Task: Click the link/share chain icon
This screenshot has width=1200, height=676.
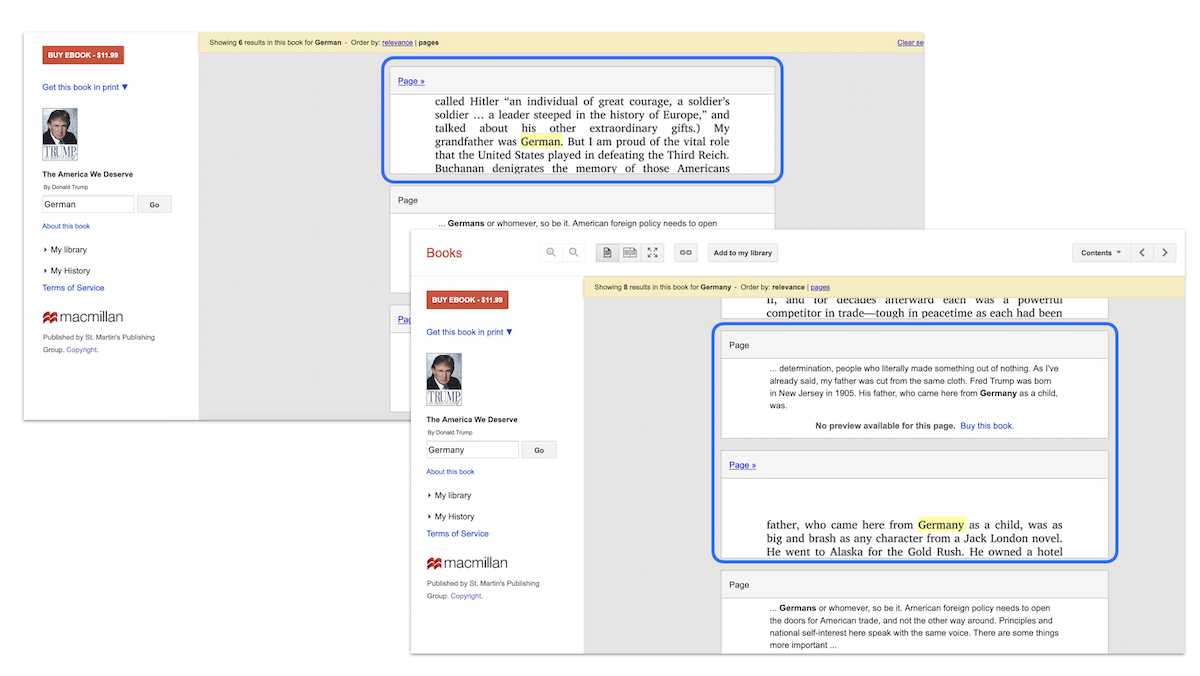Action: pyautogui.click(x=685, y=253)
